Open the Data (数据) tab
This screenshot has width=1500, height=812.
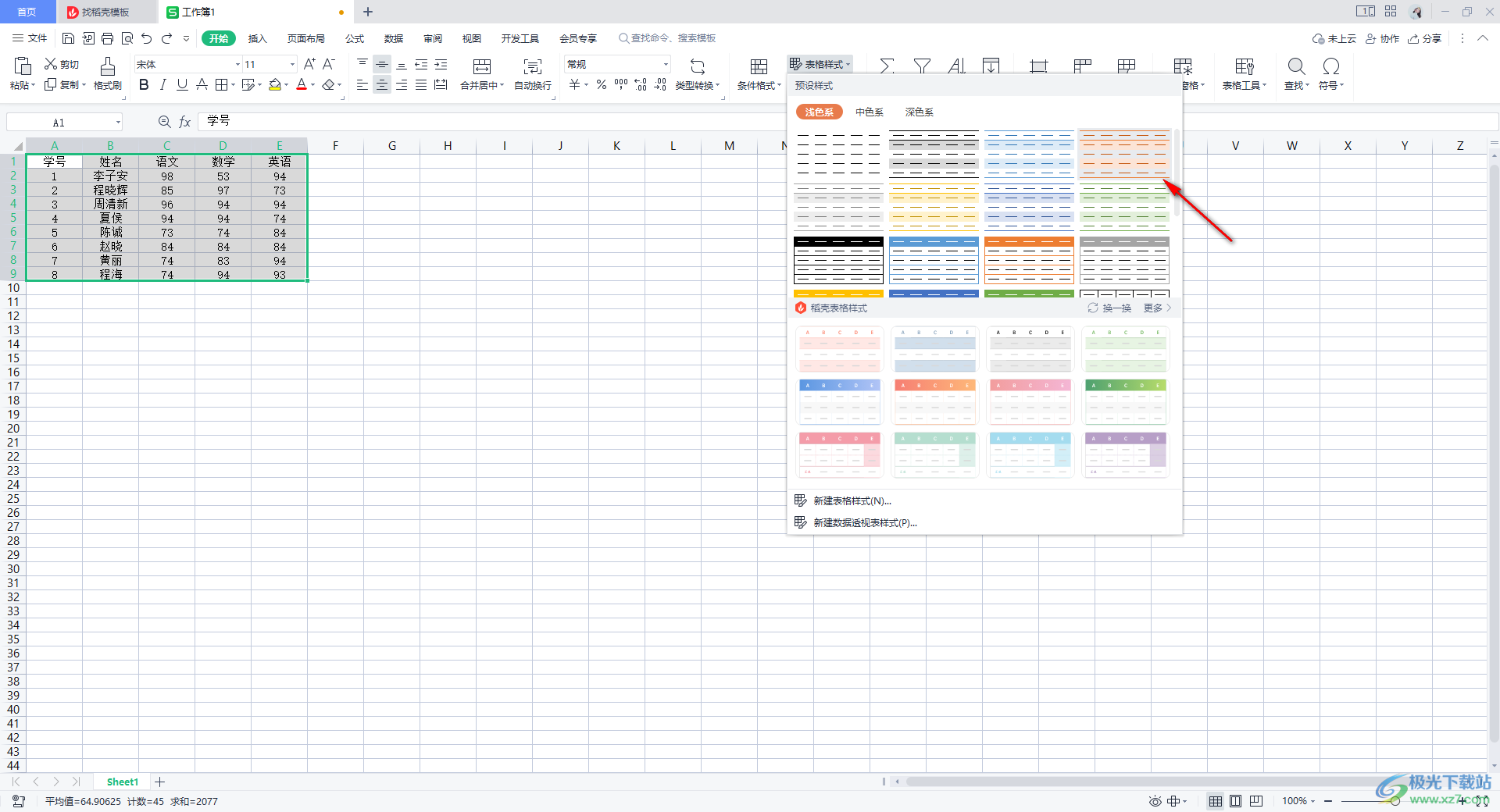click(394, 38)
